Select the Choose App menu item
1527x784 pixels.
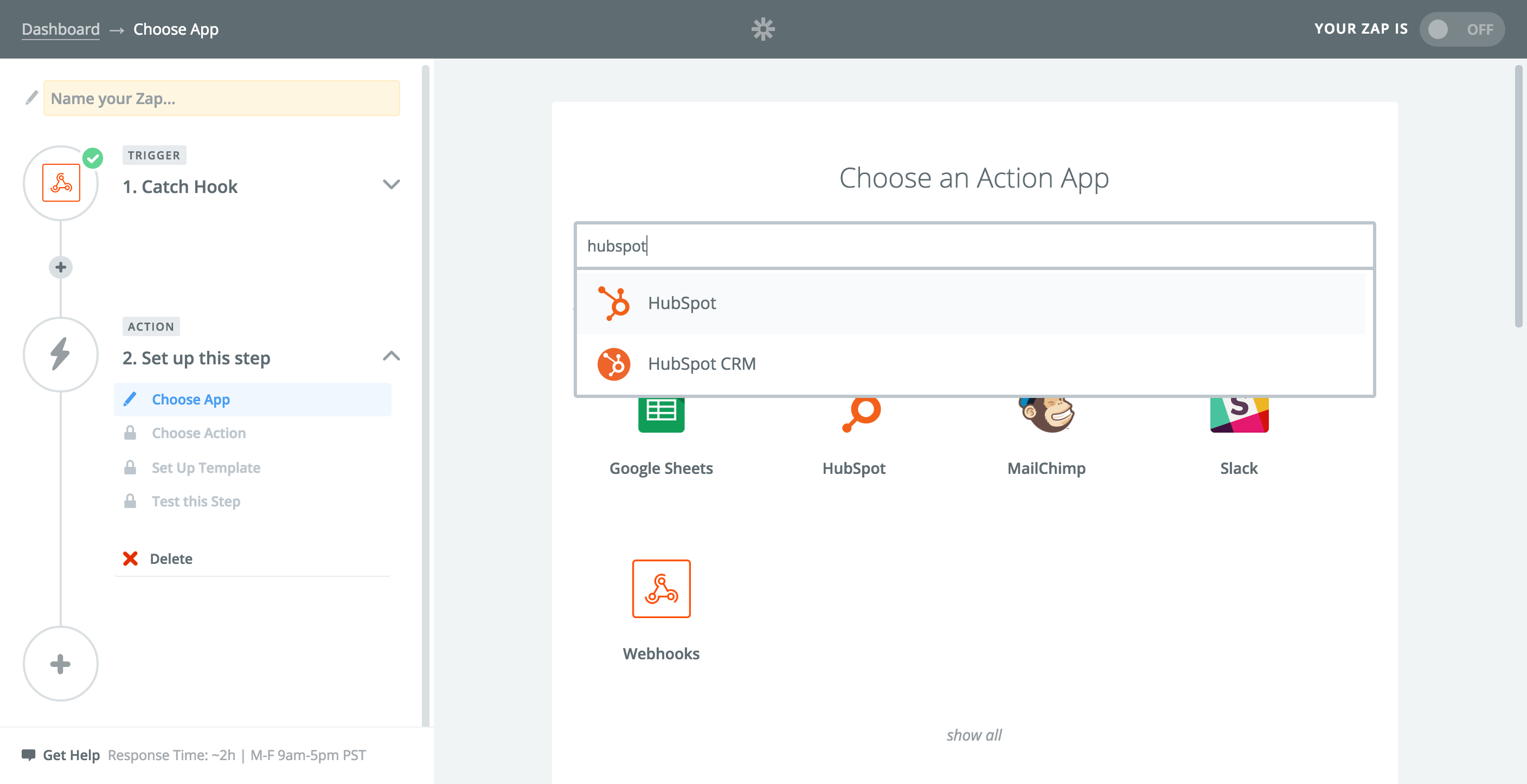190,398
